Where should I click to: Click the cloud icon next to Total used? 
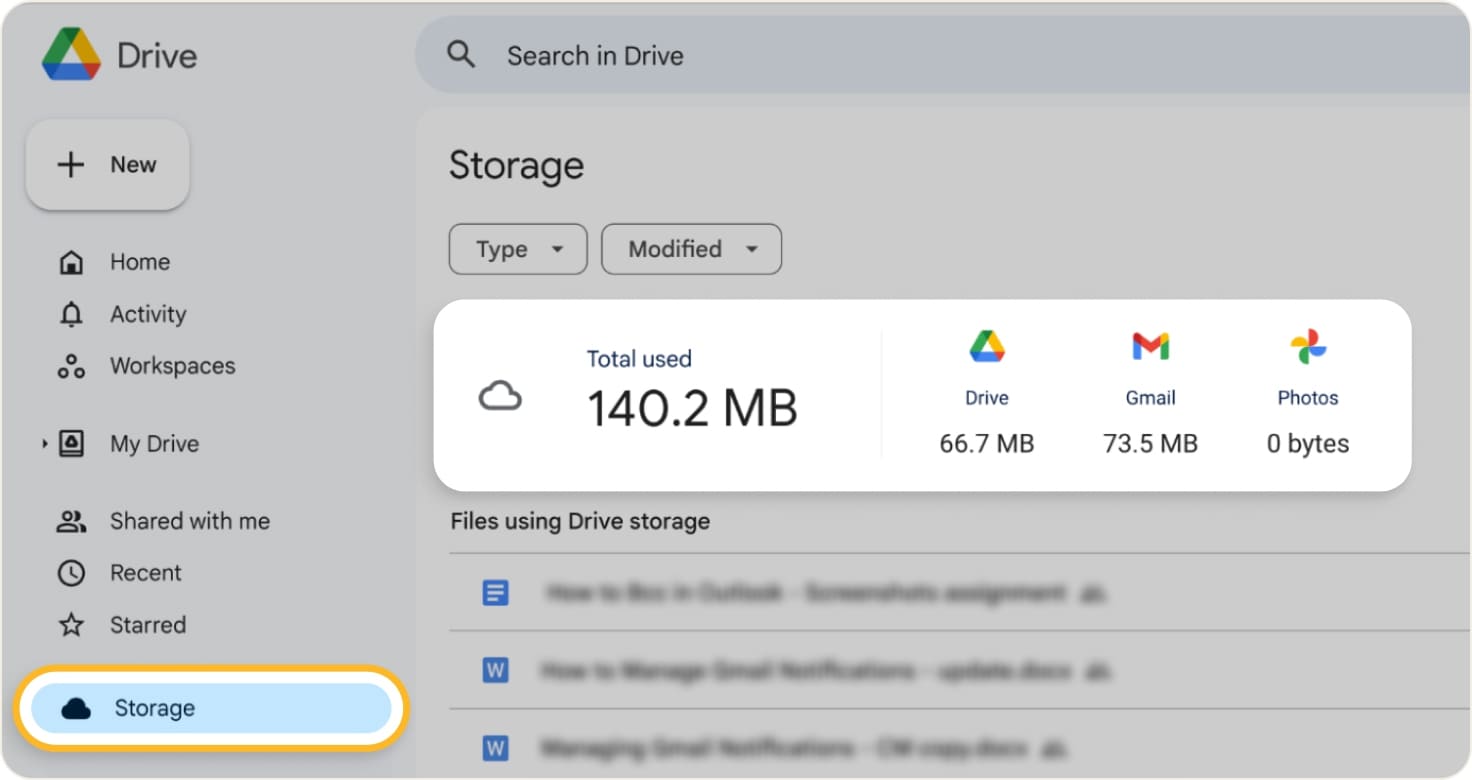501,396
